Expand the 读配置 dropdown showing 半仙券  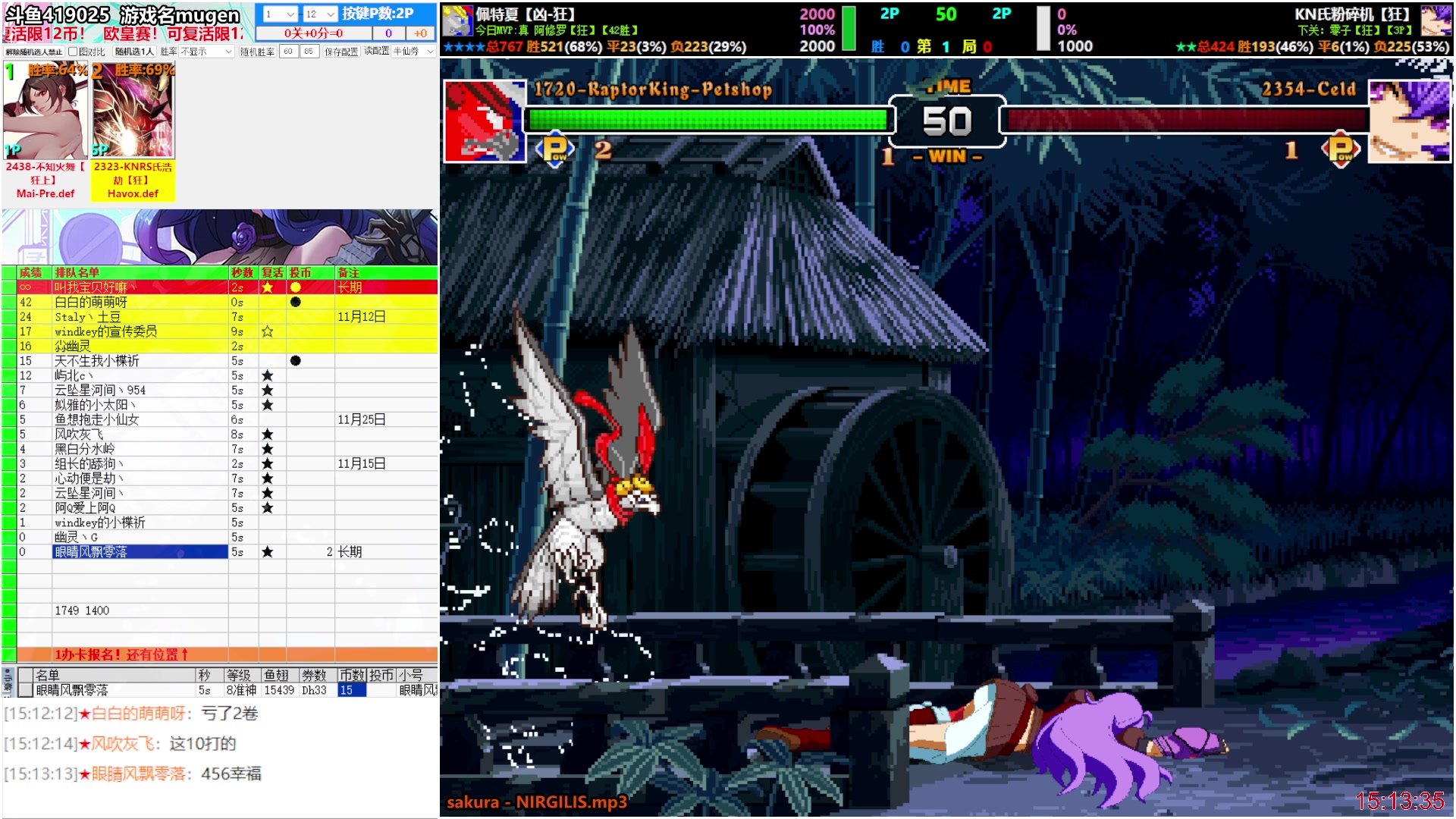coord(413,52)
